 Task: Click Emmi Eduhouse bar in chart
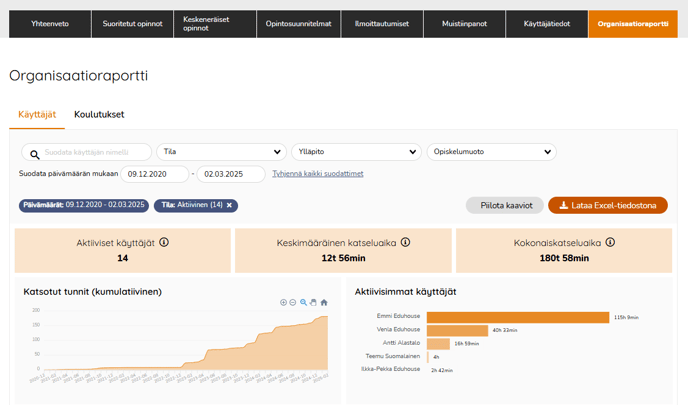[518, 317]
